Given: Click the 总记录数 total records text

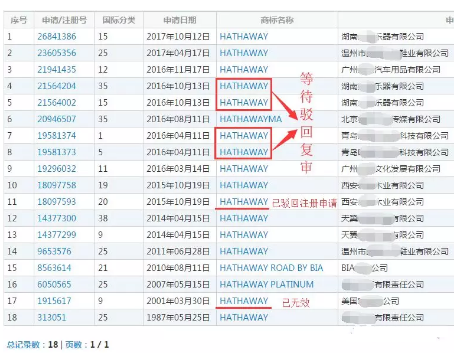Looking at the screenshot, I should coord(32,344).
